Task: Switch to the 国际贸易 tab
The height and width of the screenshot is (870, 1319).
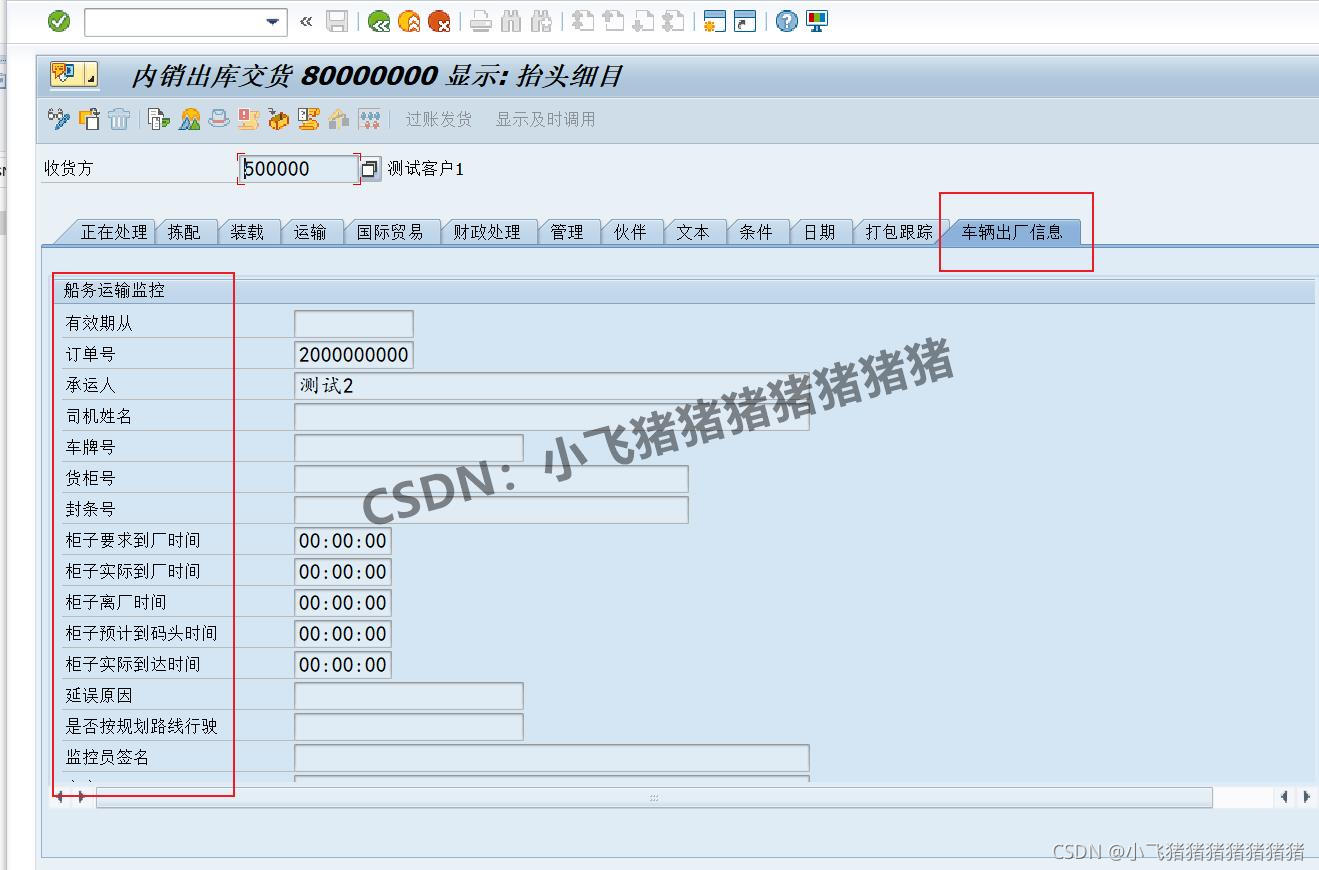Action: coord(389,232)
